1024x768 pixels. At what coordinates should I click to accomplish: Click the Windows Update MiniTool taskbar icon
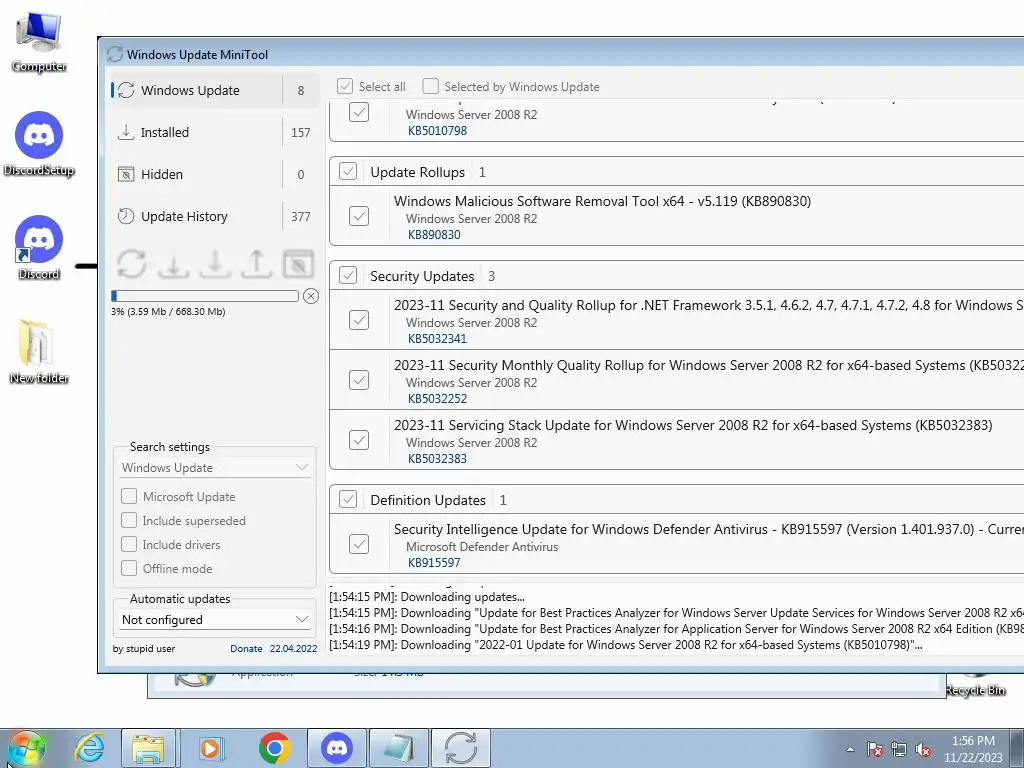point(461,748)
